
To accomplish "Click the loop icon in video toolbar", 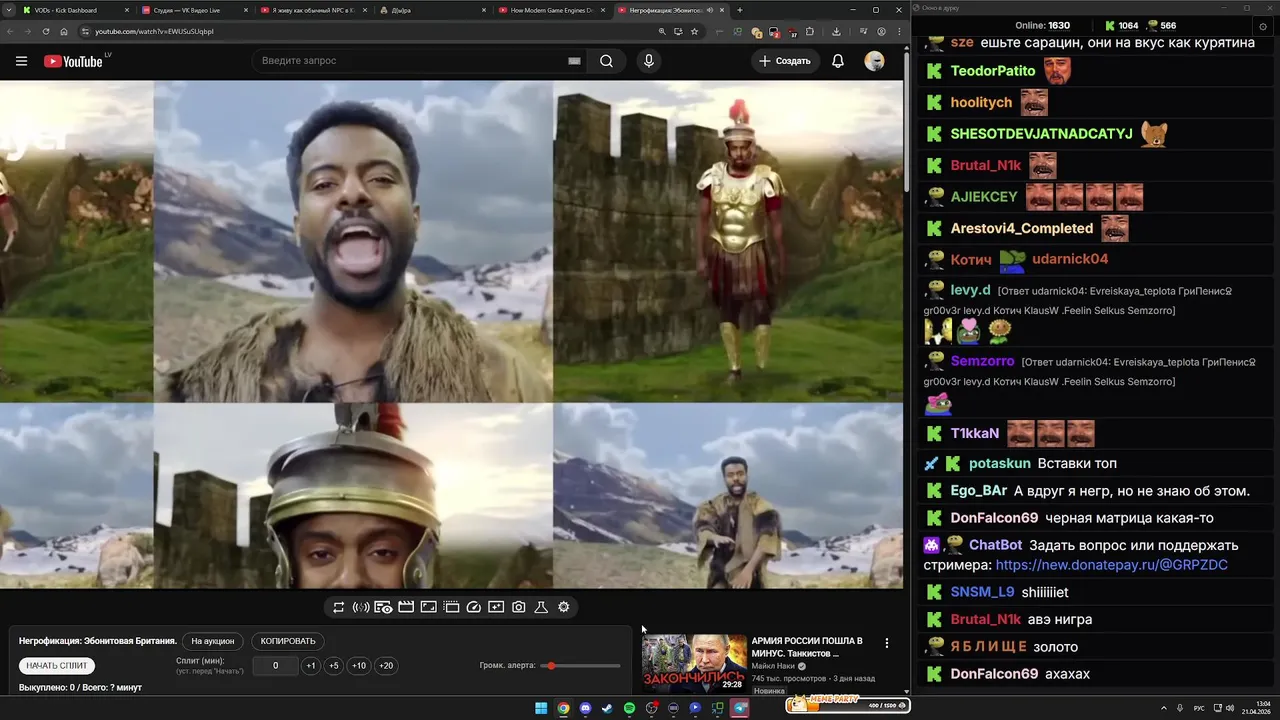I will point(339,607).
